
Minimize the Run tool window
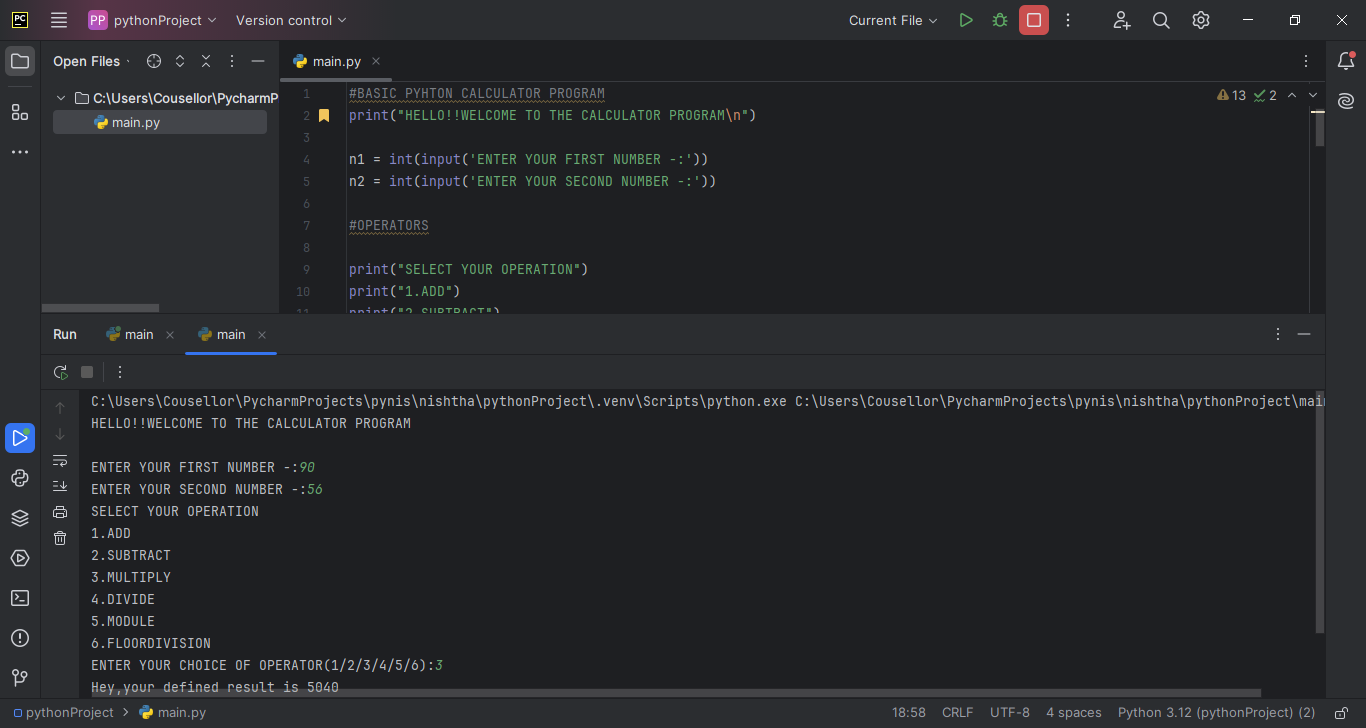(1304, 334)
